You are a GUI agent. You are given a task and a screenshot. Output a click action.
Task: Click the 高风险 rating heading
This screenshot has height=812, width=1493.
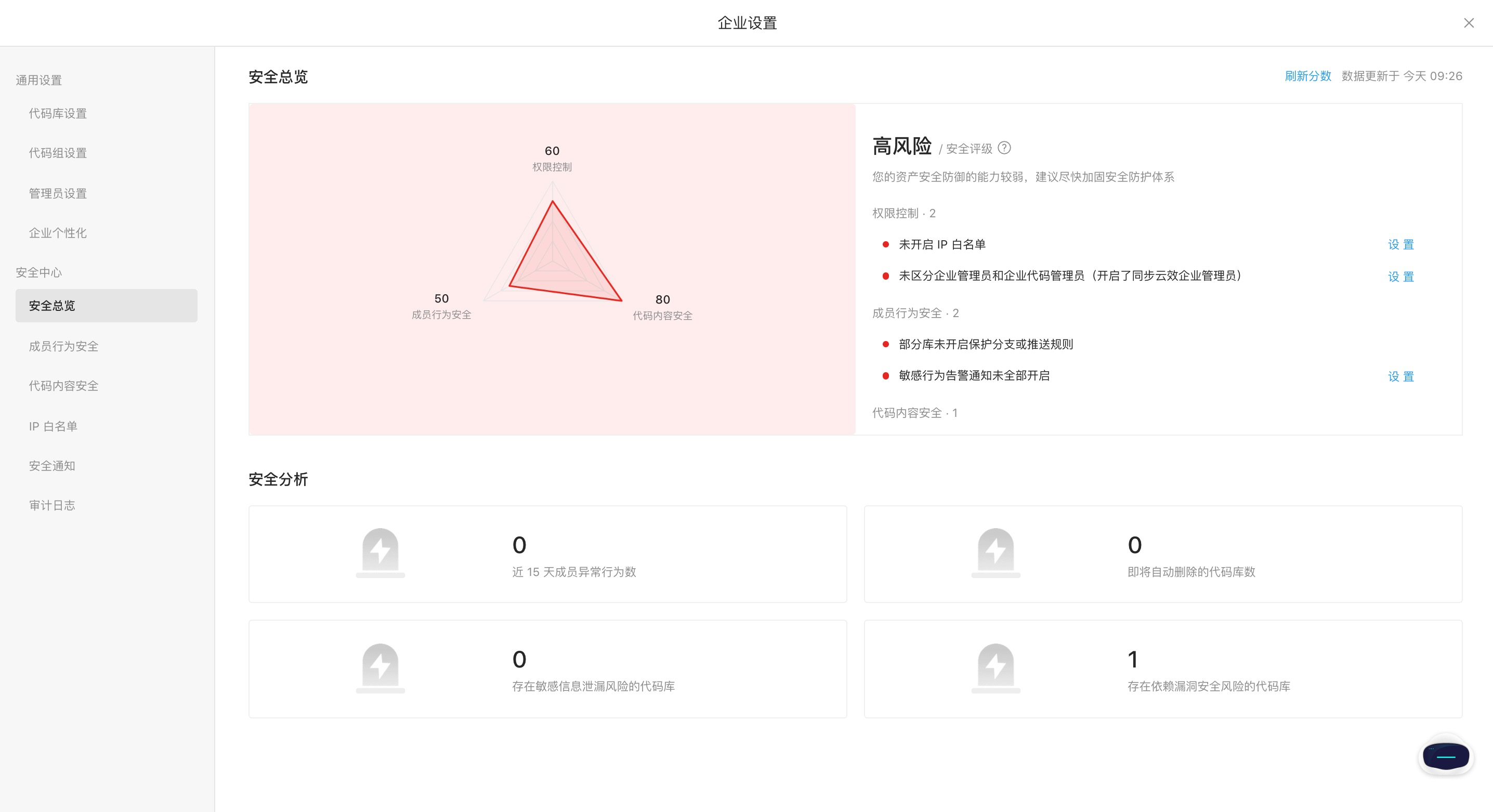(902, 146)
